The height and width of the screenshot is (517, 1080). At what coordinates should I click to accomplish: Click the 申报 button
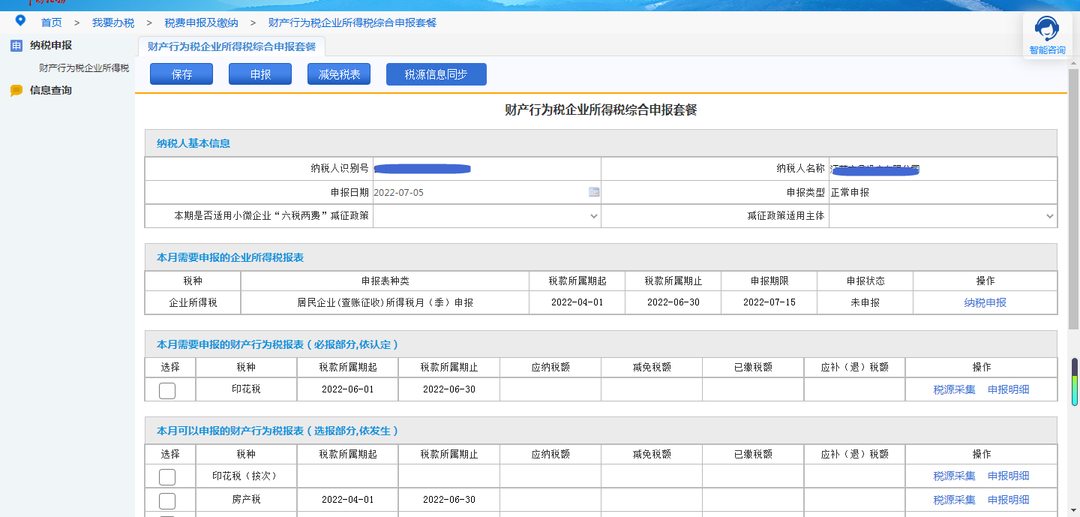click(260, 74)
